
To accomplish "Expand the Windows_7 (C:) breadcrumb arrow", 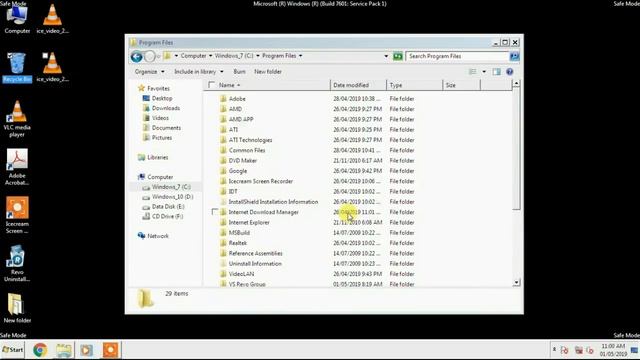I will point(258,56).
